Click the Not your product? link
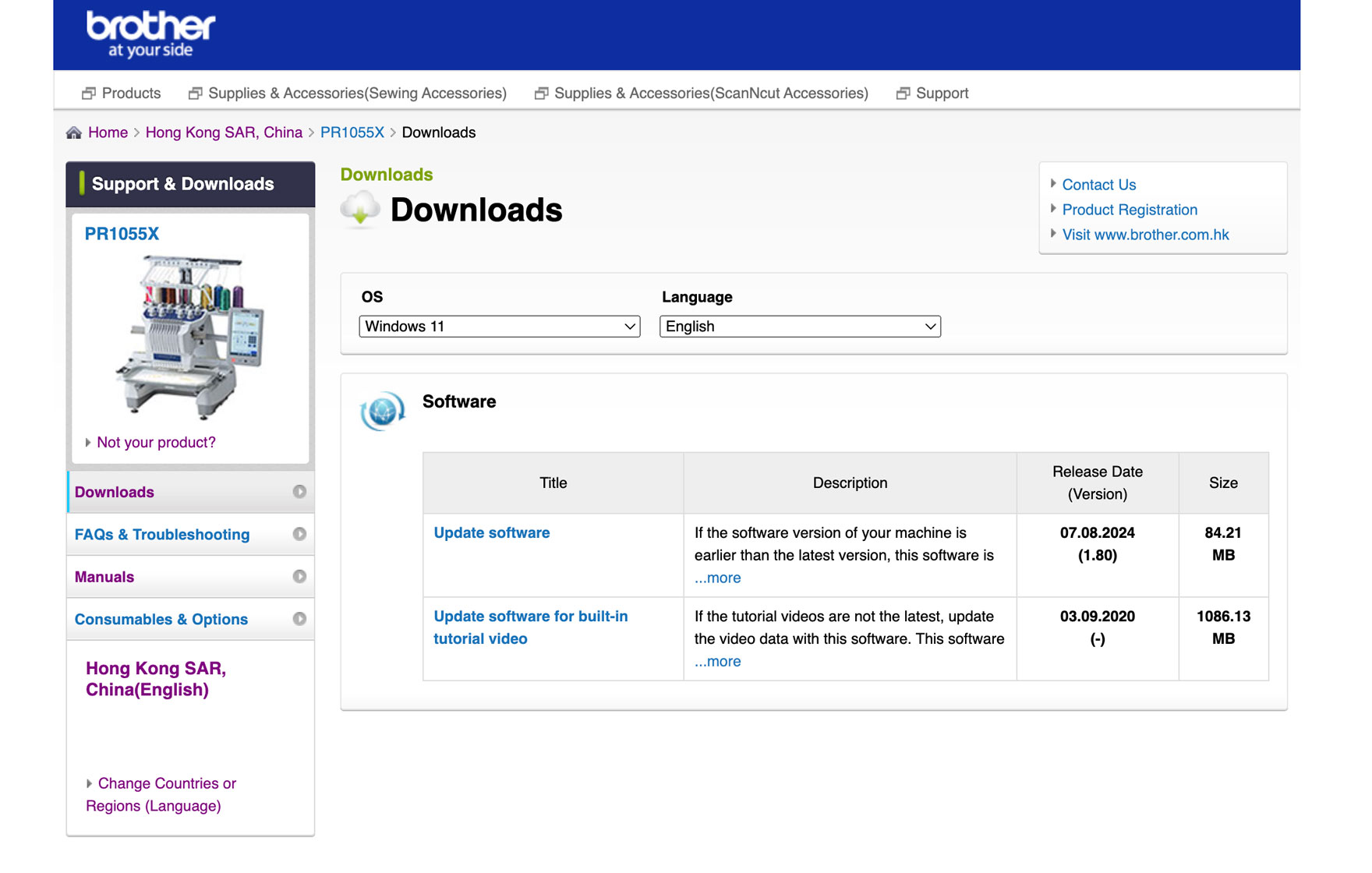 [156, 443]
